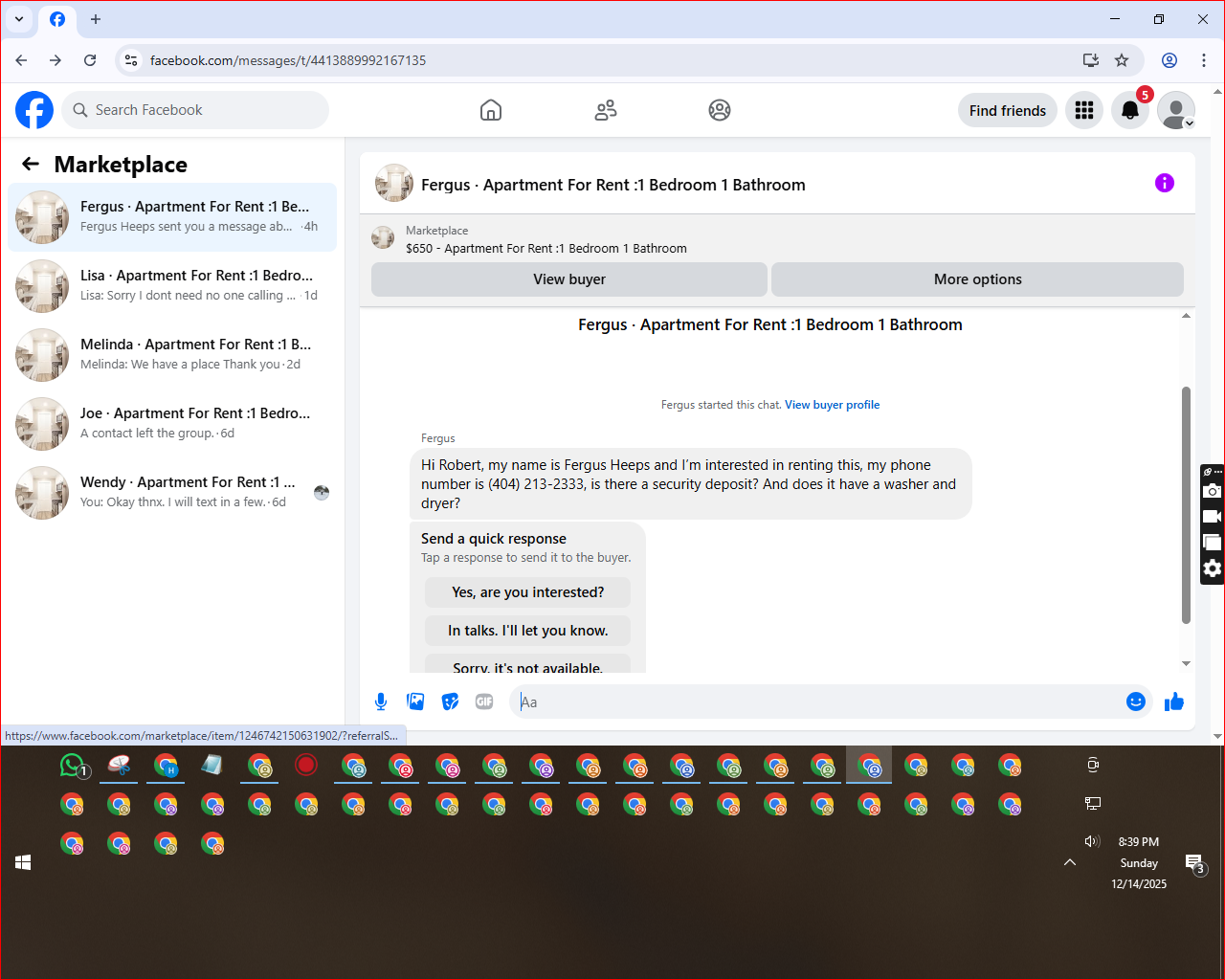Image resolution: width=1225 pixels, height=980 pixels.
Task: Open the emoji picker in message box
Action: tap(1136, 702)
